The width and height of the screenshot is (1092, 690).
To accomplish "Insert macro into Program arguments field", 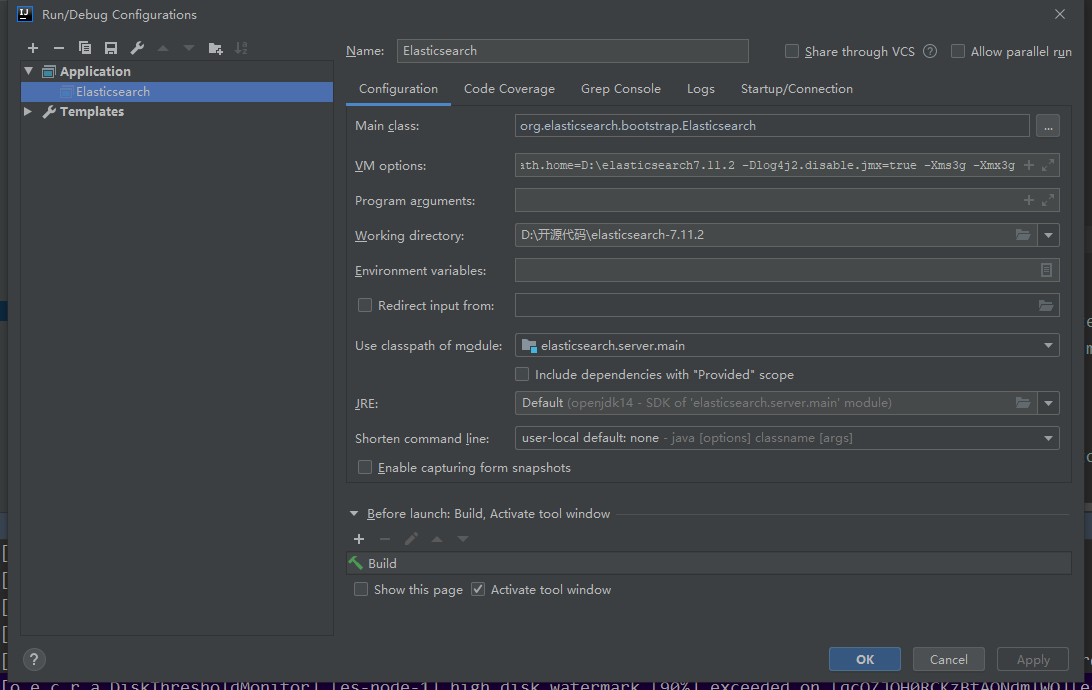I will (1029, 201).
